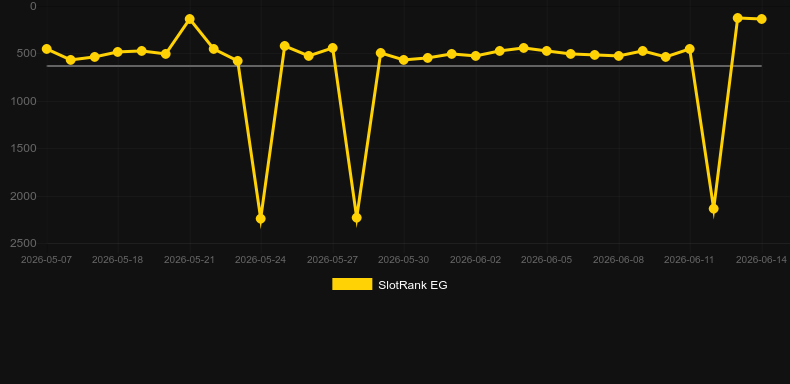
Task: Click the 2026-06-08 x-axis label
Action: tap(619, 260)
